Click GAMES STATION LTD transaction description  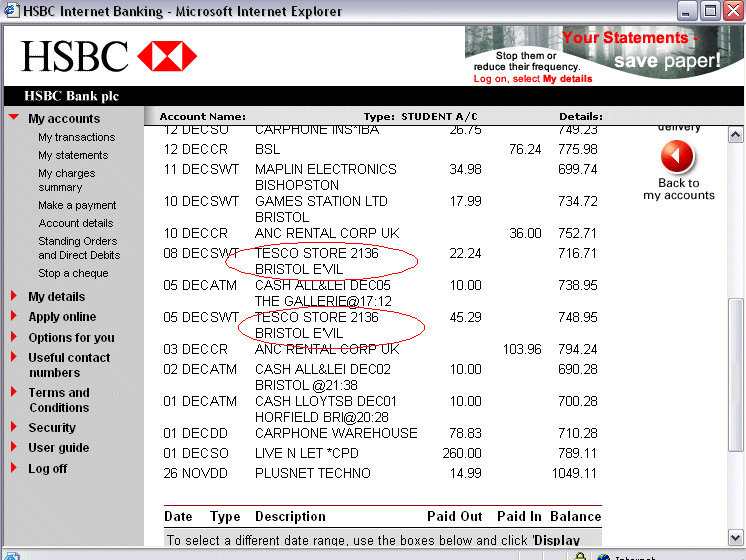tap(321, 201)
